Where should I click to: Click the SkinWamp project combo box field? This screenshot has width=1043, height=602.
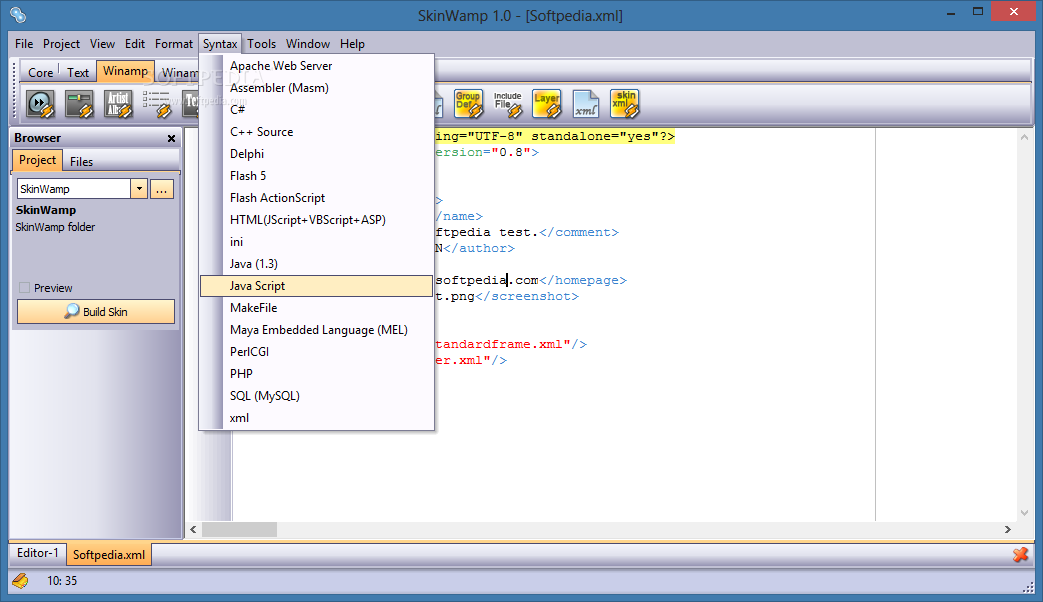[74, 189]
